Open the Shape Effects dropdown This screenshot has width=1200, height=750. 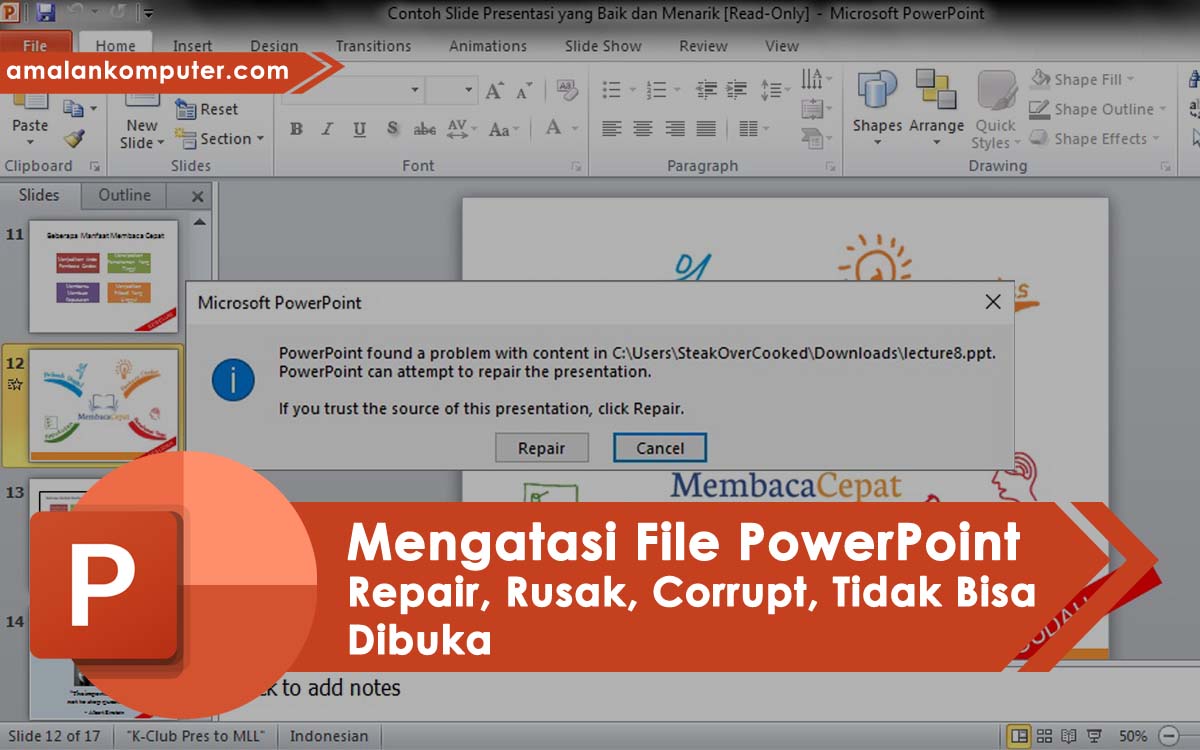(x=1094, y=139)
